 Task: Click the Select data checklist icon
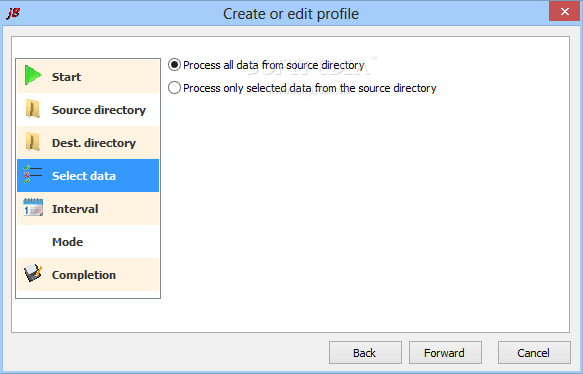point(33,175)
